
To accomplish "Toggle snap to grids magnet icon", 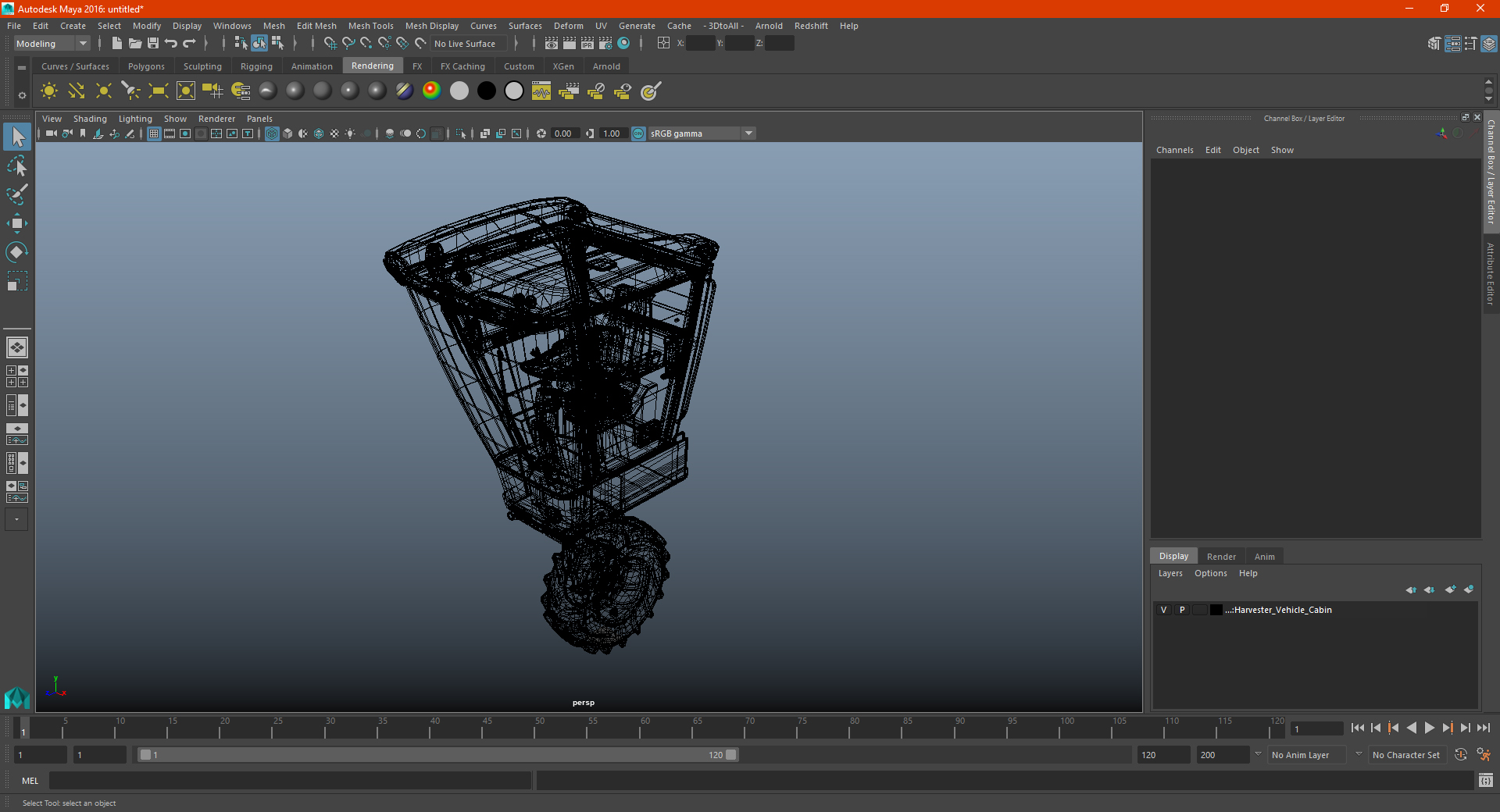I will pyautogui.click(x=330, y=44).
